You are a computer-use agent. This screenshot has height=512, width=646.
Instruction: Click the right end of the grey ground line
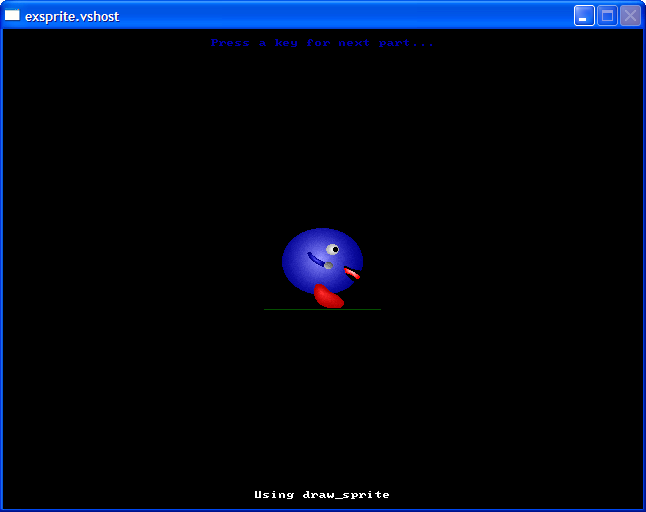point(378,309)
